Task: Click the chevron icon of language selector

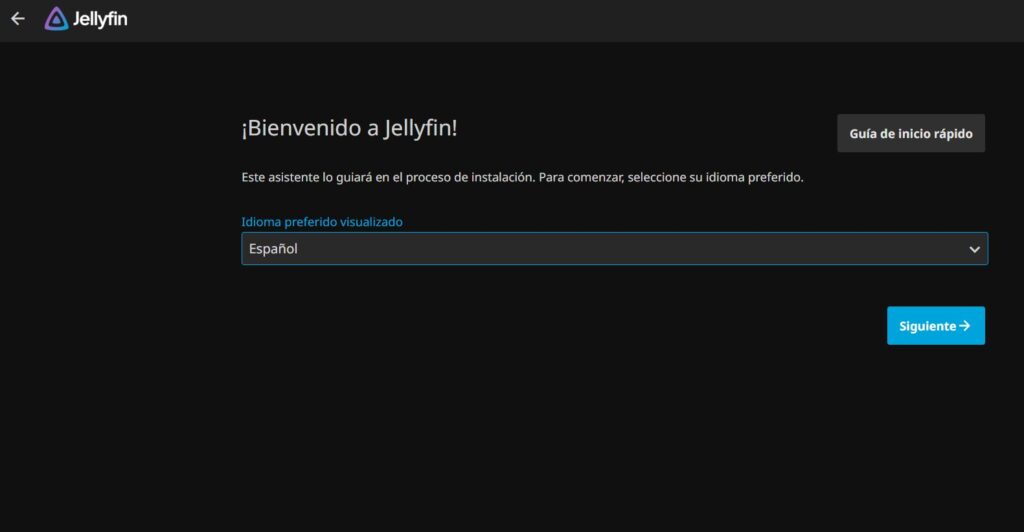Action: 974,249
